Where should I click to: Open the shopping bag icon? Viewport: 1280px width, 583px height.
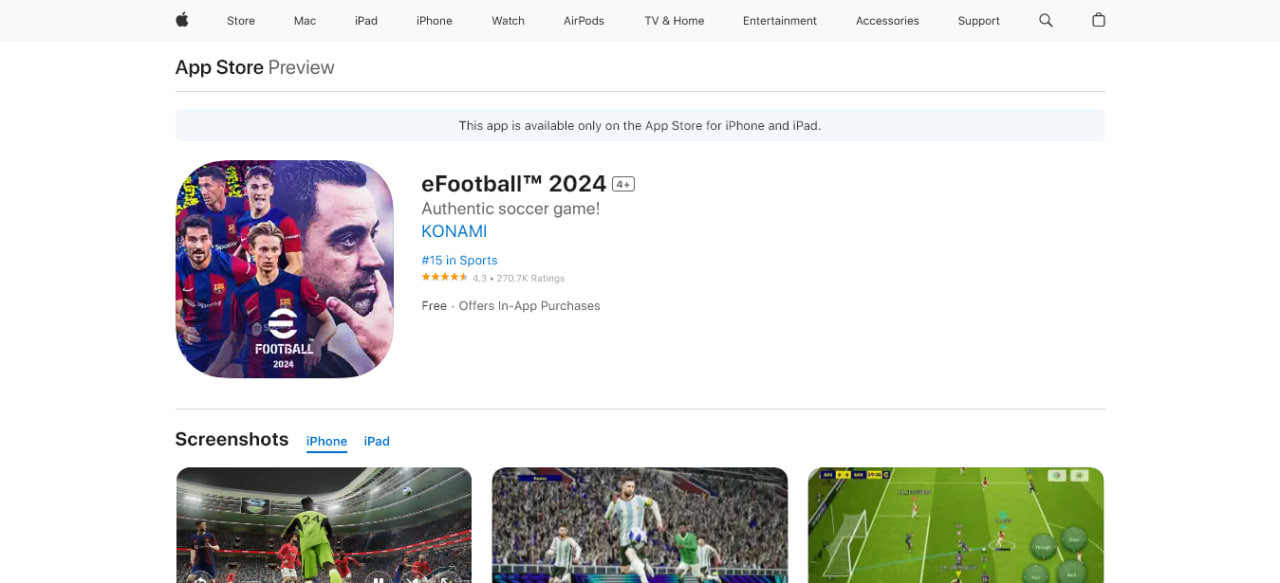[x=1098, y=20]
